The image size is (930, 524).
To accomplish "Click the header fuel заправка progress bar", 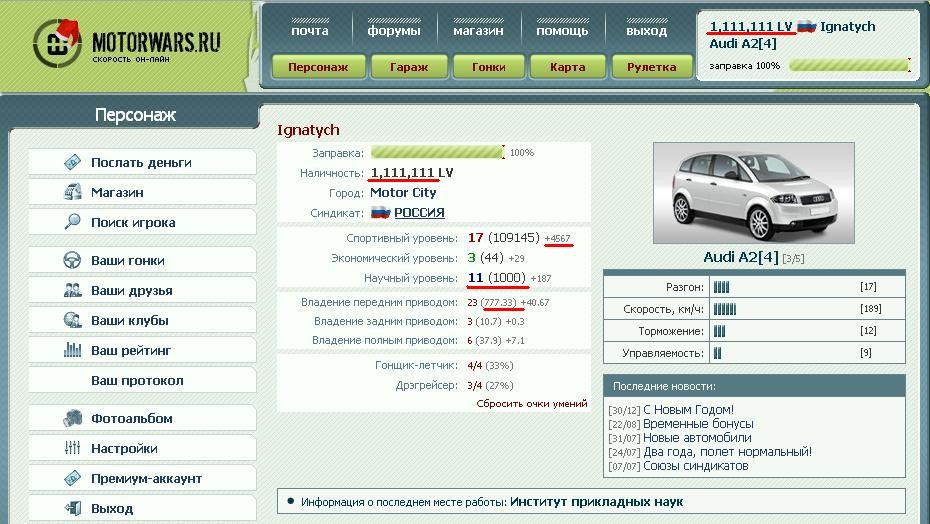I will tap(849, 65).
